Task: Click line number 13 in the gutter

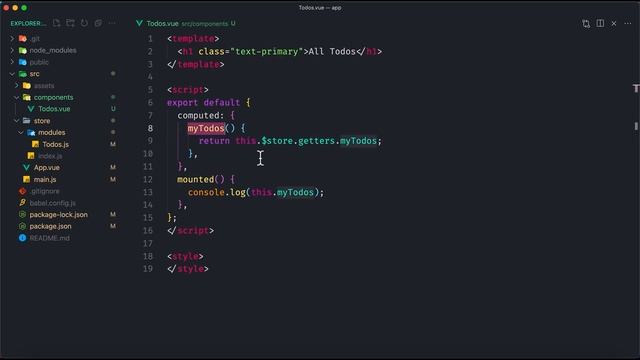Action: coord(148,192)
